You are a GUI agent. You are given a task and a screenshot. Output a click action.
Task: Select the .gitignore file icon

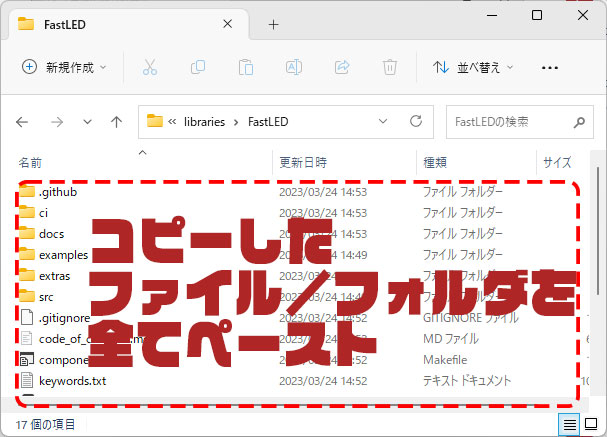pos(27,317)
